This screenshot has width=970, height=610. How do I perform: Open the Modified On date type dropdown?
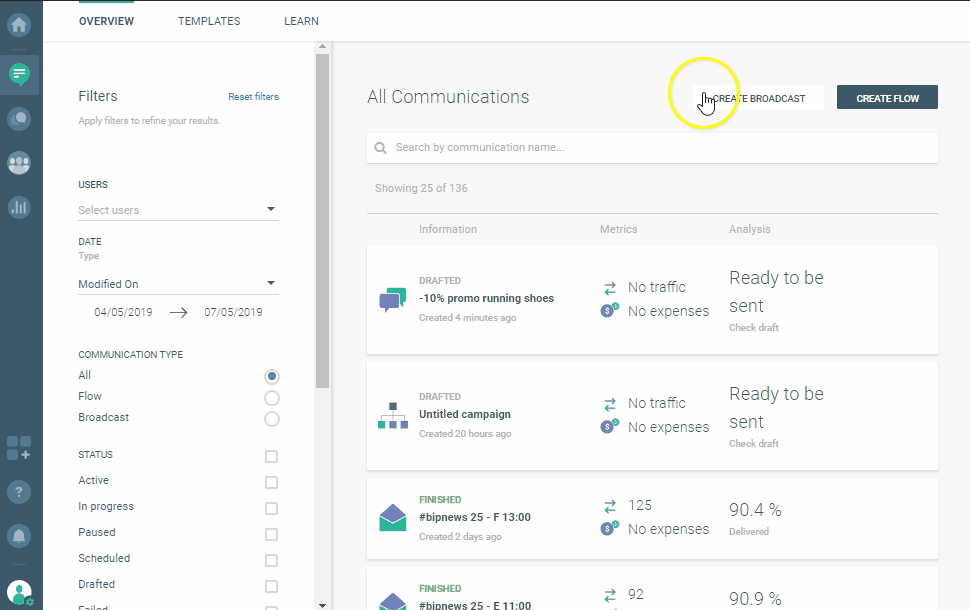tap(178, 284)
